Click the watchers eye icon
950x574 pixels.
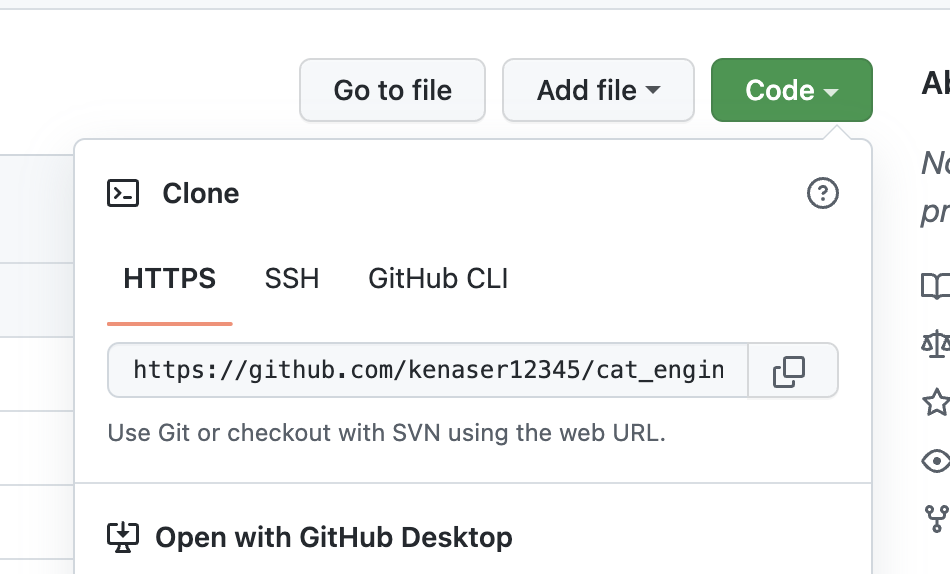[936, 460]
